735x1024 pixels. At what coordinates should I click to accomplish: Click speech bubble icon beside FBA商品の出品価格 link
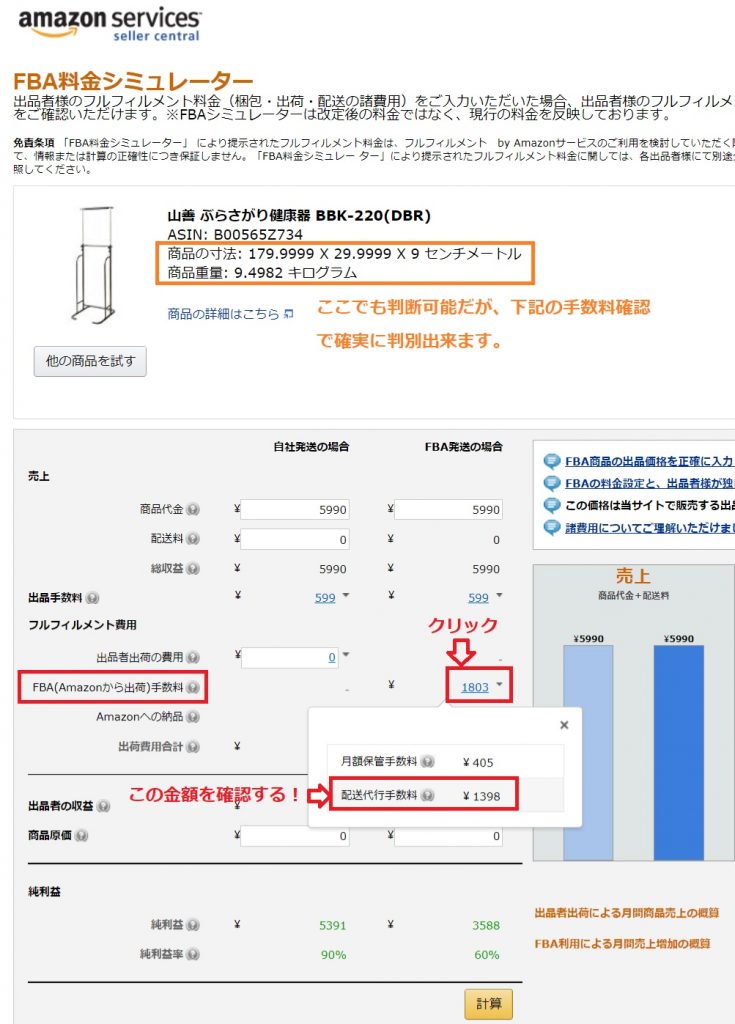[x=552, y=462]
